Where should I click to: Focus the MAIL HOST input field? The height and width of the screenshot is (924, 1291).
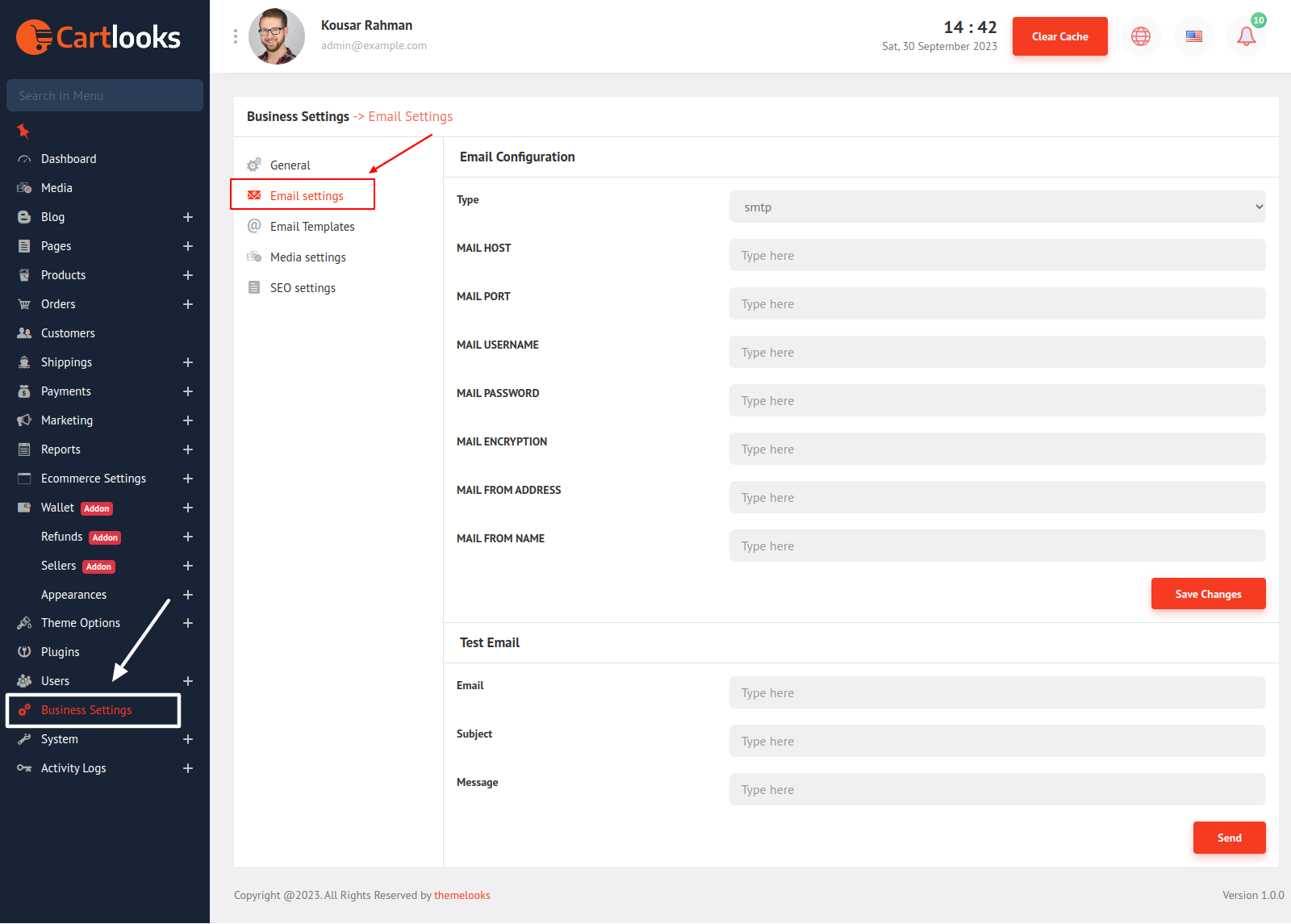coord(996,256)
